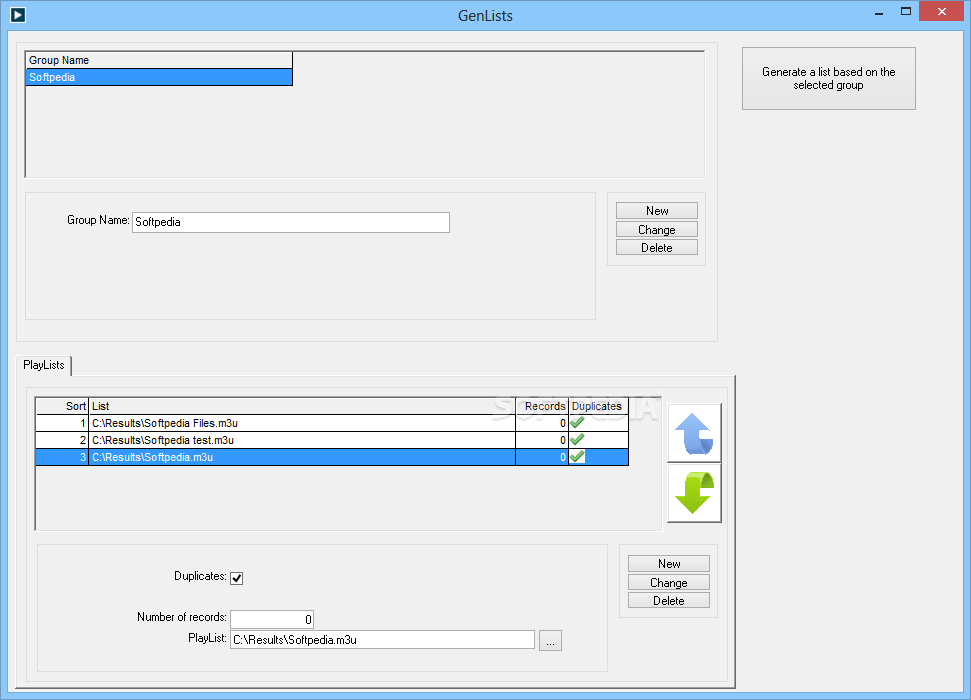Select C:\Results\Softpedia test.m3u row
Viewport: 971px width, 700px height.
(x=332, y=440)
